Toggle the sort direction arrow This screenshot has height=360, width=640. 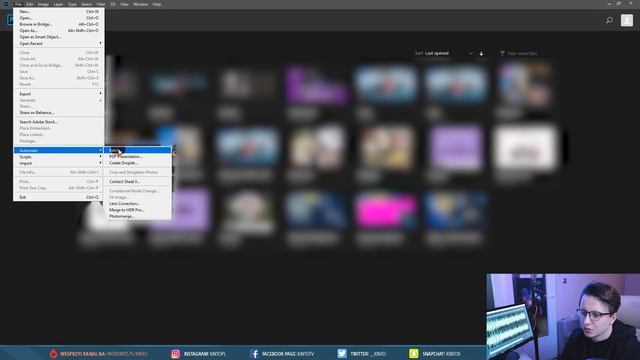click(x=481, y=53)
